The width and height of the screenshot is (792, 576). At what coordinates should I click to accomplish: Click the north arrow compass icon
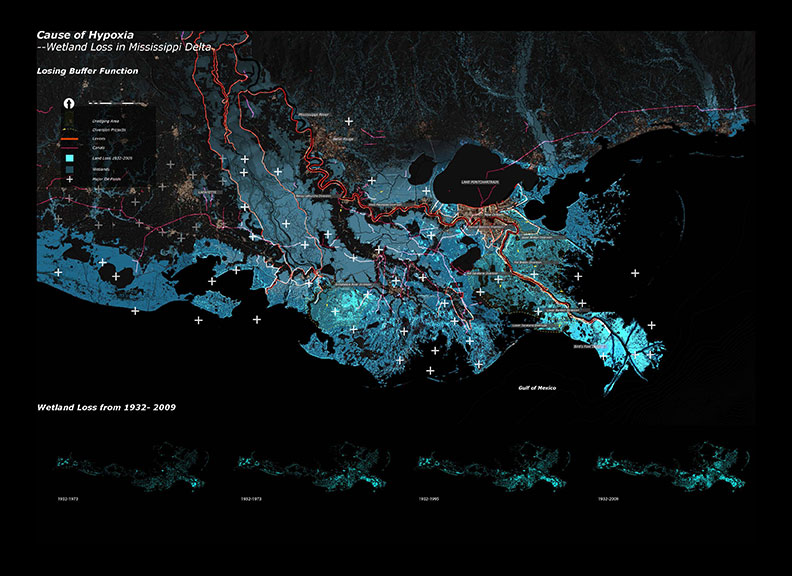[69, 103]
